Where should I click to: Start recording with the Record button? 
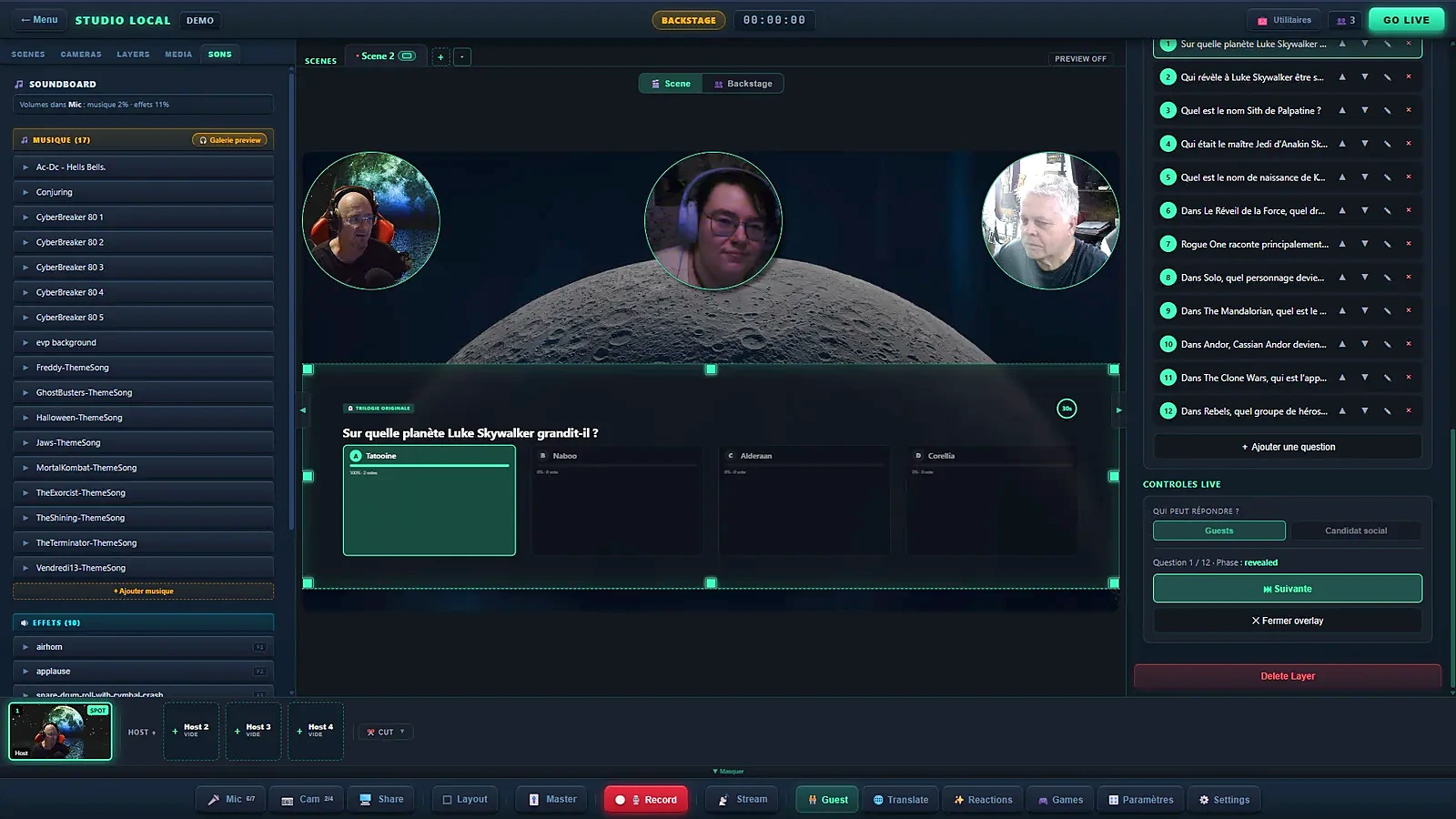click(646, 799)
